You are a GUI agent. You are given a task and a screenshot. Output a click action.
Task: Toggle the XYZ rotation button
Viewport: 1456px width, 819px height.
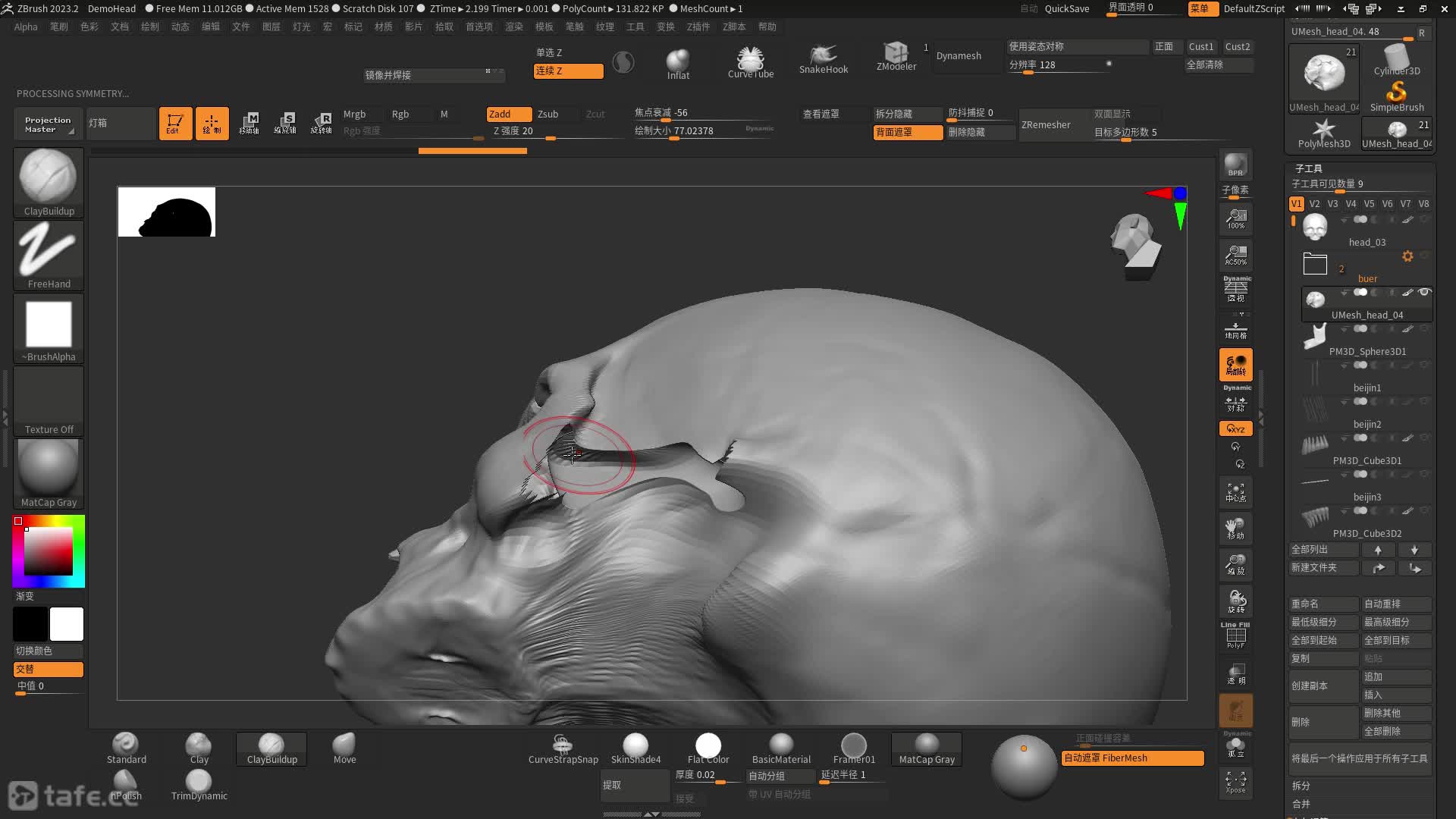pos(1235,428)
